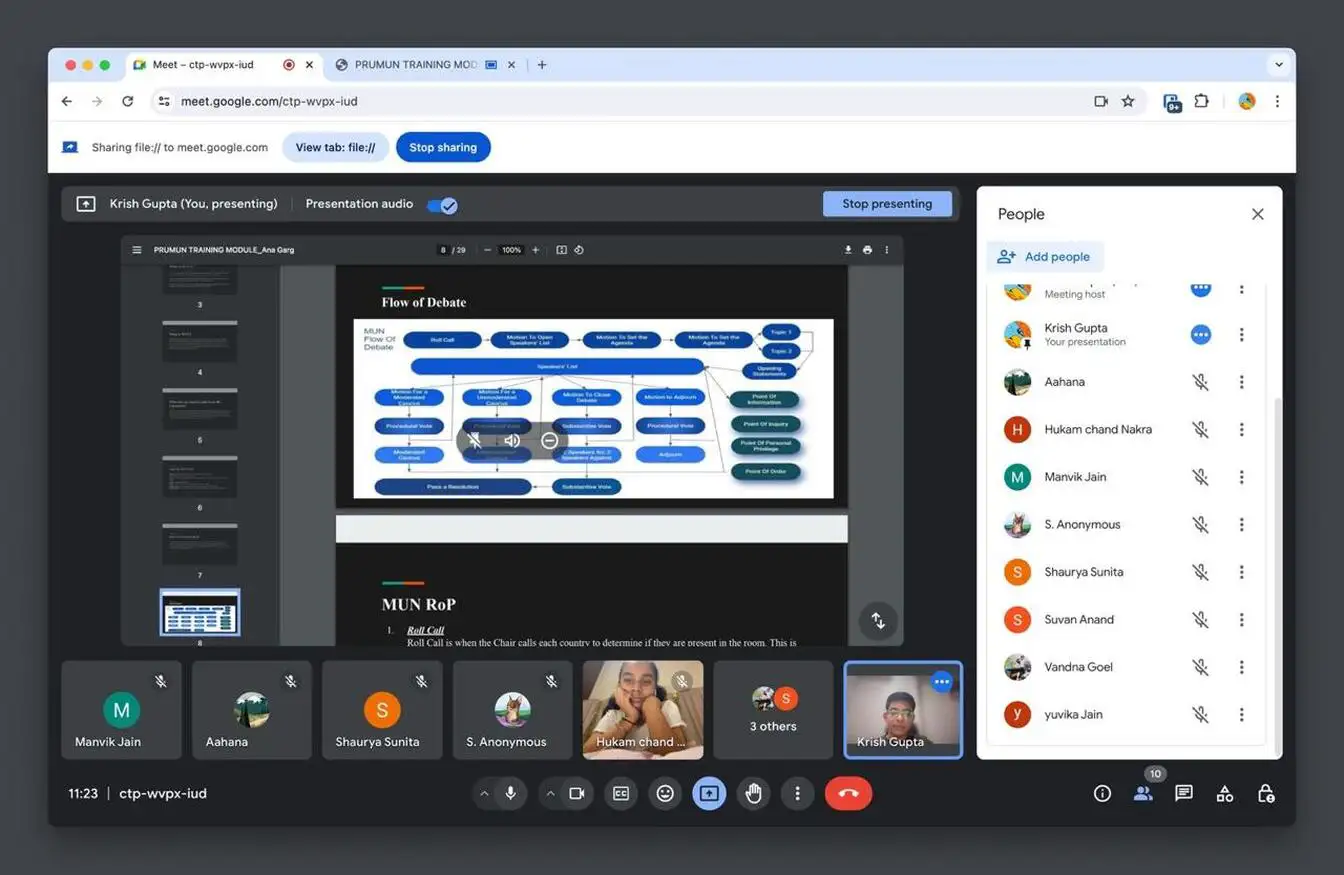The width and height of the screenshot is (1344, 875).
Task: Select the Meet ctp-wvpx-iud browser tab
Action: pyautogui.click(x=203, y=65)
